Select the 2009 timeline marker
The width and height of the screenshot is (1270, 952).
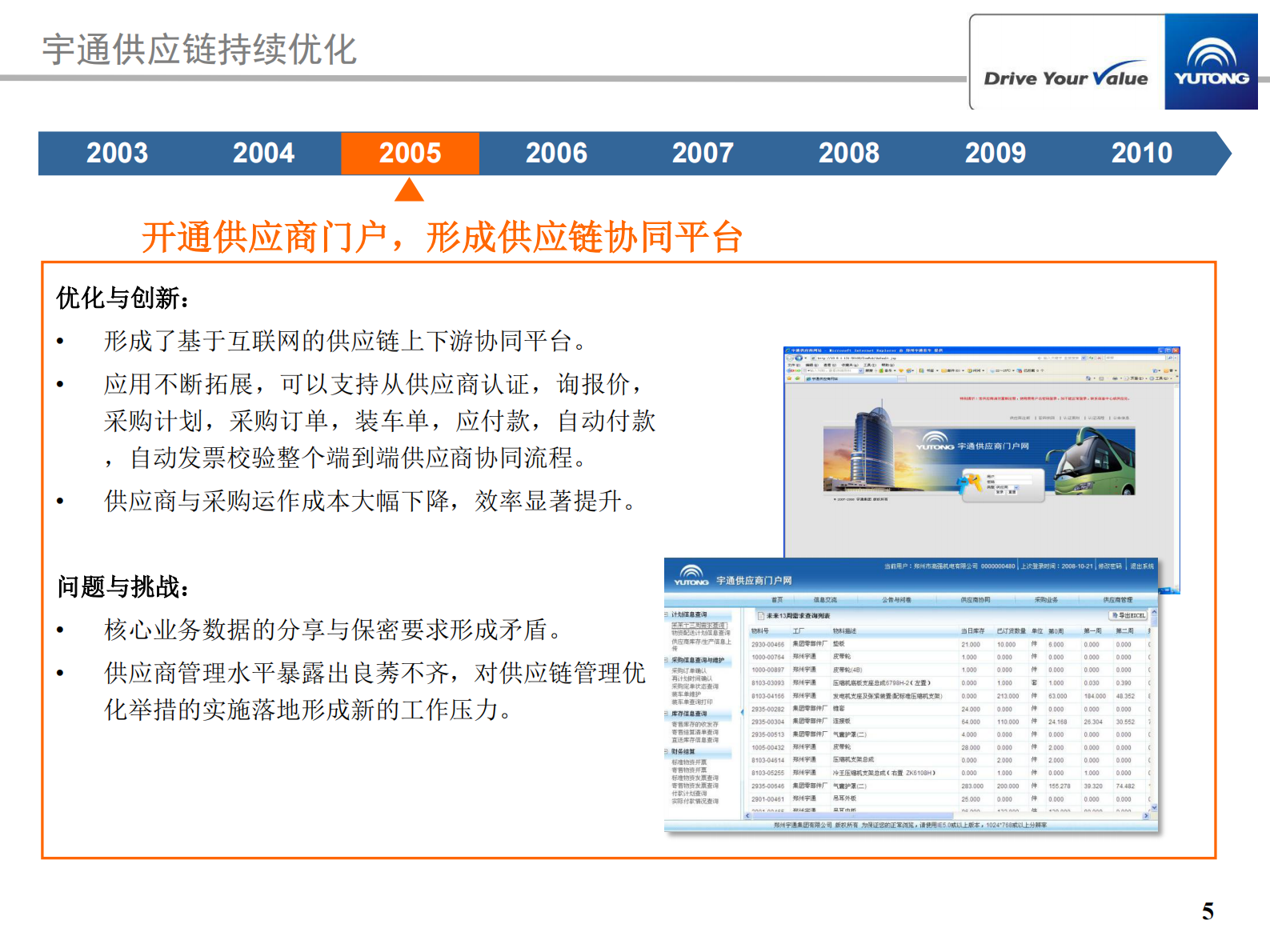coord(996,153)
